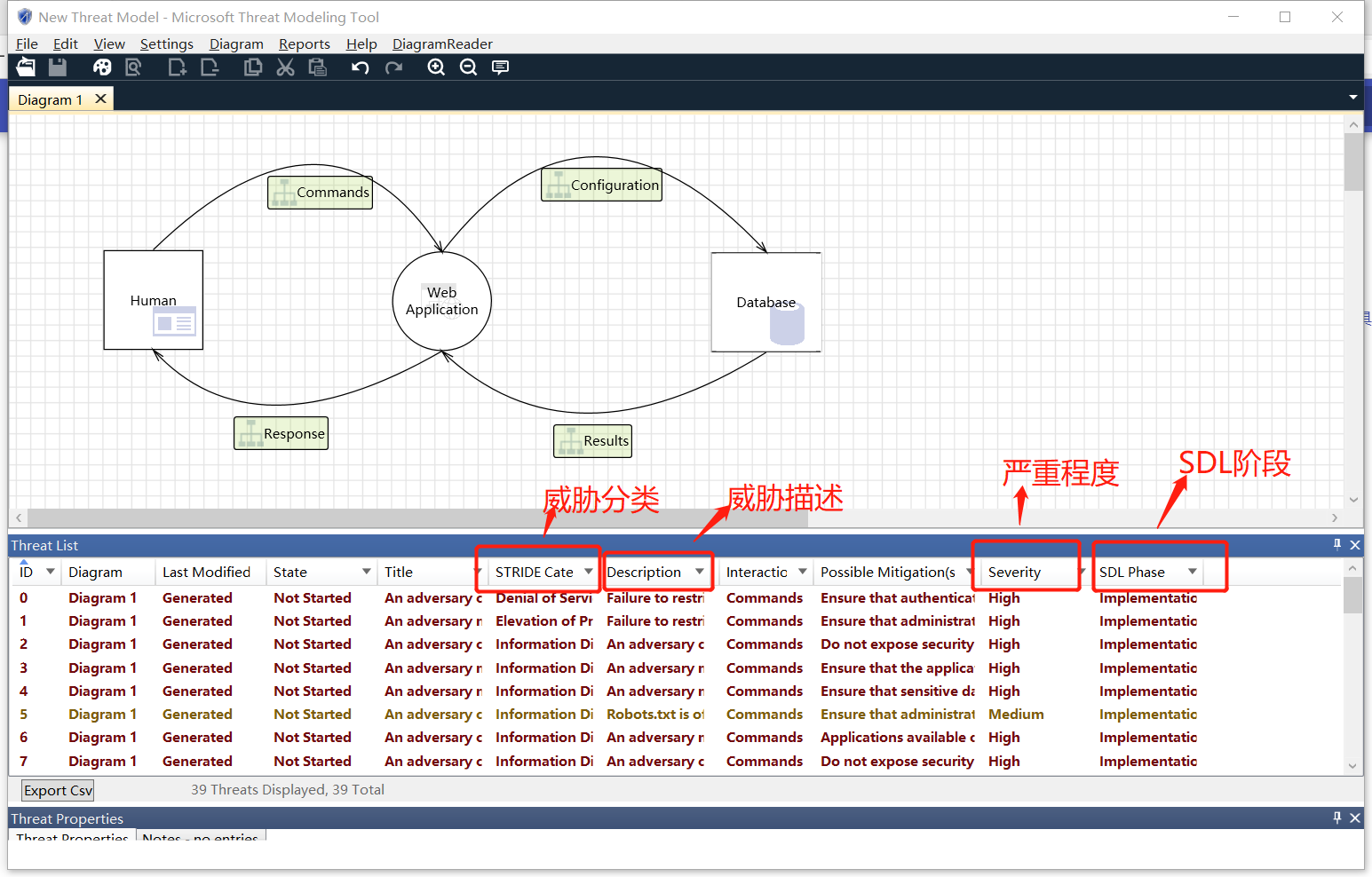This screenshot has height=877, width=1372.
Task: Open the STRIDE Category filter dropdown
Action: tap(588, 572)
